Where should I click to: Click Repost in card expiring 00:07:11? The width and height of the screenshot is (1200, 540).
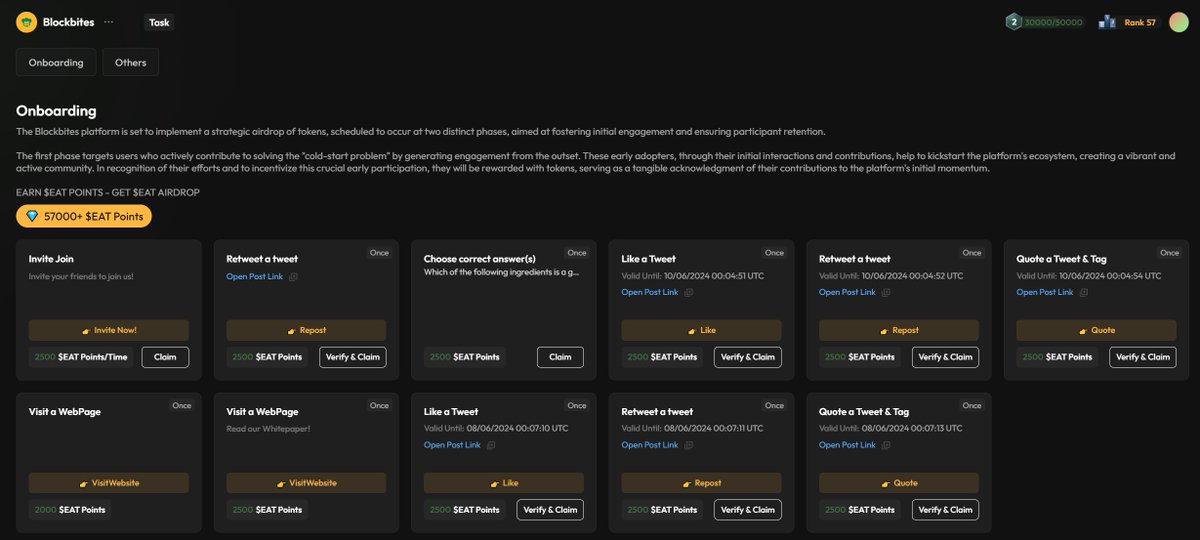tap(701, 483)
